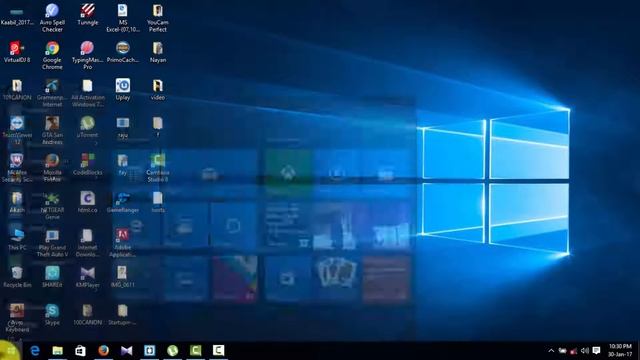Image resolution: width=640 pixels, height=360 pixels.
Task: Launch Play Grand Theft Auto V shortcut
Action: (52, 243)
